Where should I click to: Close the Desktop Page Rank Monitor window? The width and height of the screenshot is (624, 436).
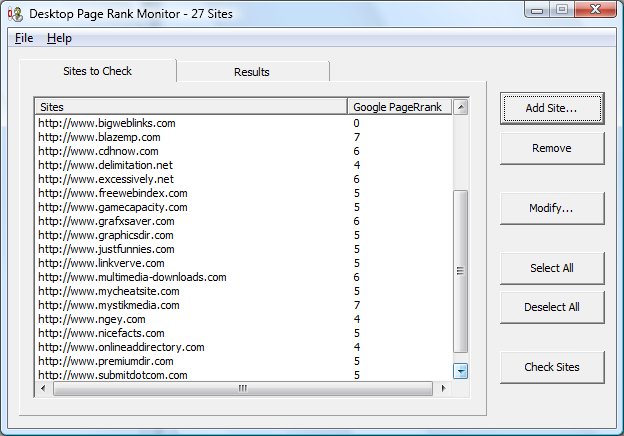tap(595, 10)
